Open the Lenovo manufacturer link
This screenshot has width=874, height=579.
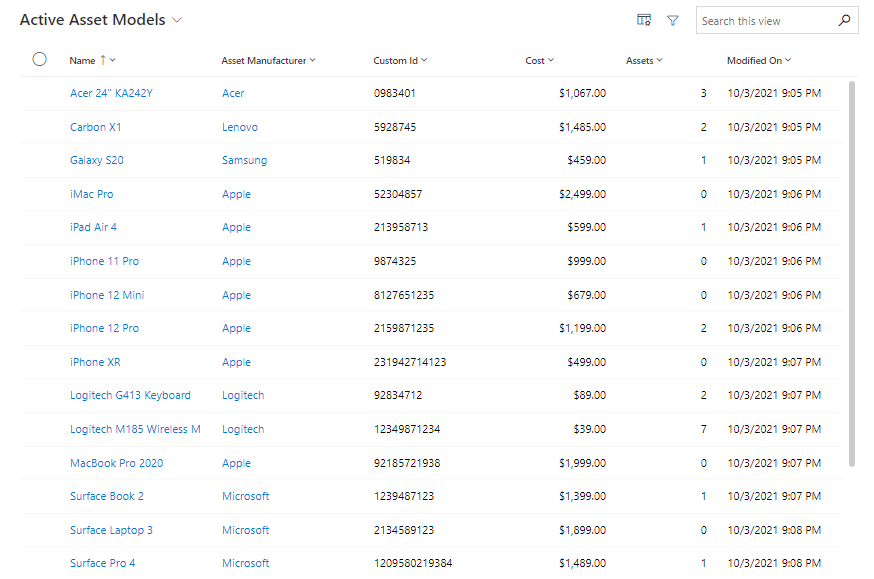(x=239, y=127)
